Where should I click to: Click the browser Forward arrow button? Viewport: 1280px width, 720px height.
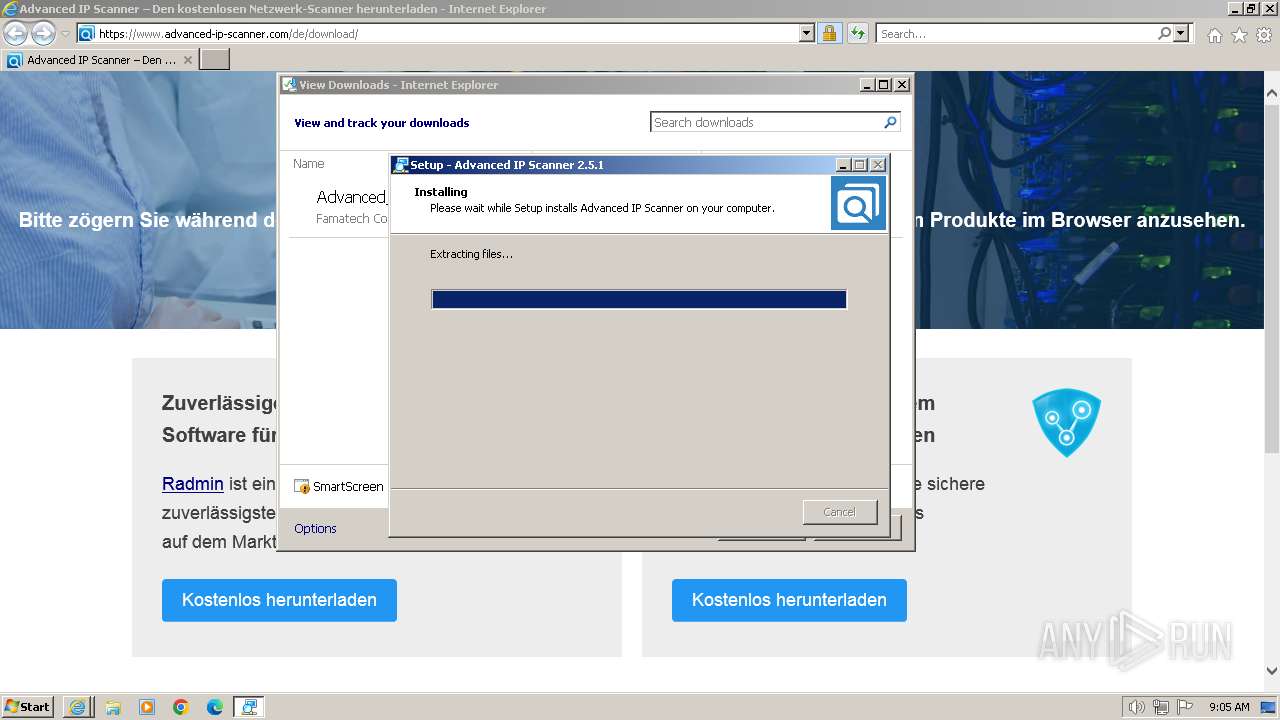(x=43, y=33)
